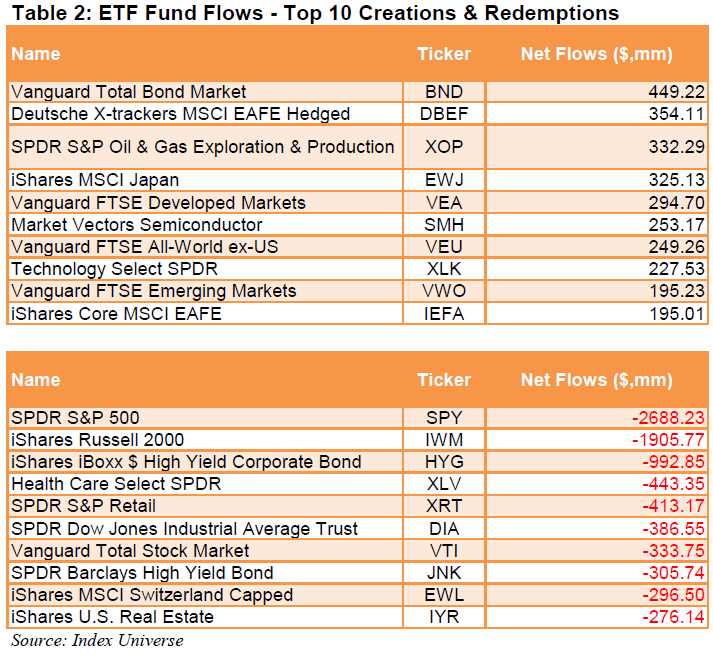Select the SPDR S&P 500 fund name
Screen dimensions: 713x654
[75, 417]
